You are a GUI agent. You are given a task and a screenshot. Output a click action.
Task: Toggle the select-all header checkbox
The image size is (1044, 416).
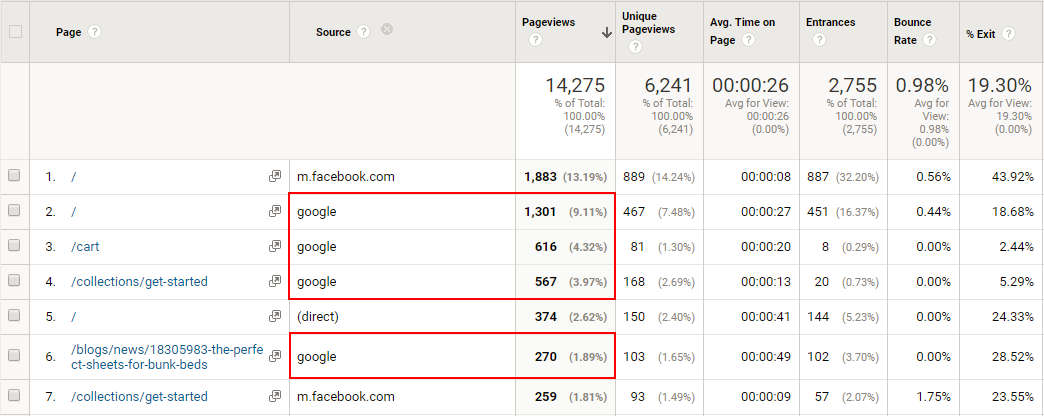coord(15,31)
